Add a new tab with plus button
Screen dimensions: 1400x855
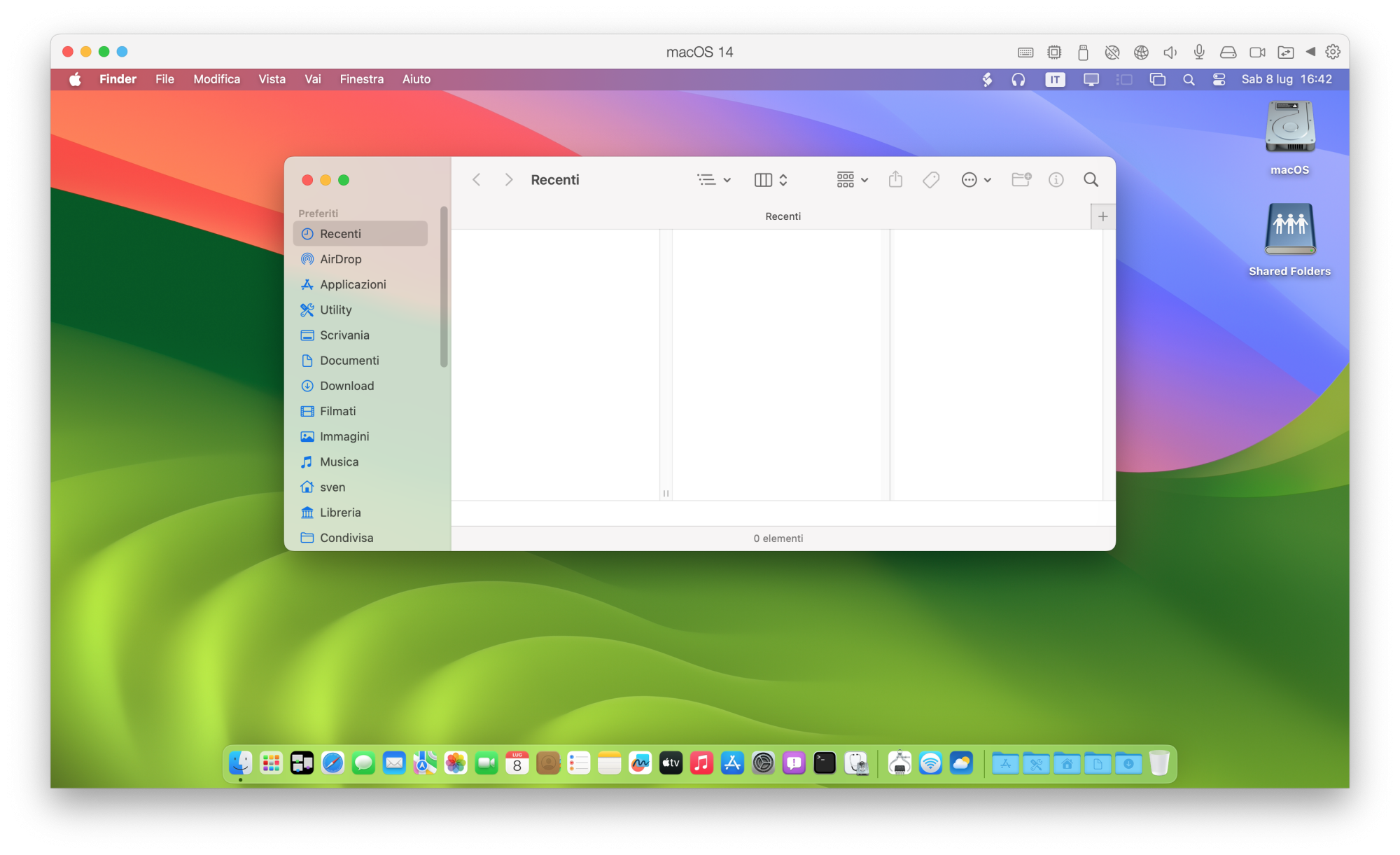[1102, 216]
